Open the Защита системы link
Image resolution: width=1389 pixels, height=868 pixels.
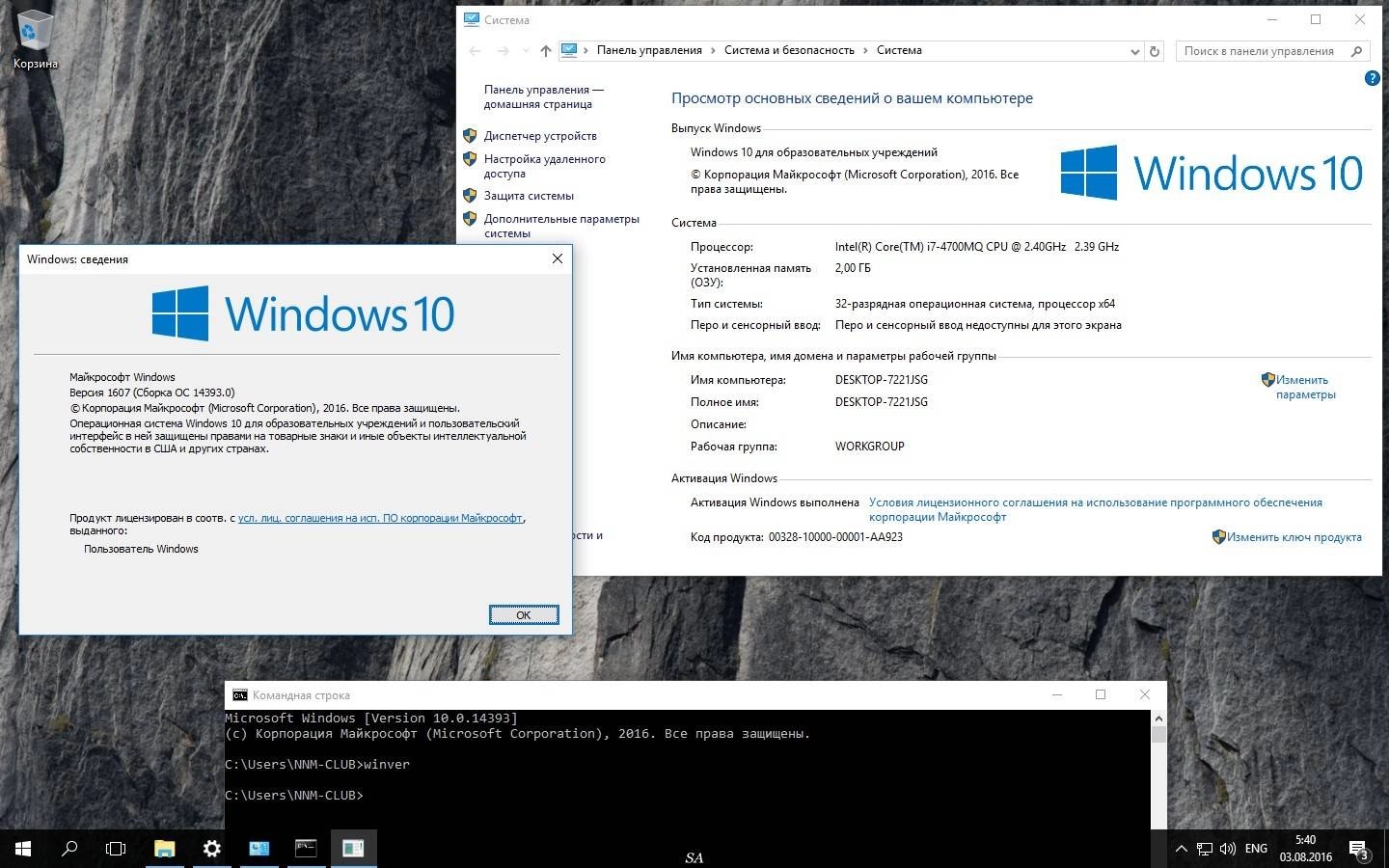point(529,196)
